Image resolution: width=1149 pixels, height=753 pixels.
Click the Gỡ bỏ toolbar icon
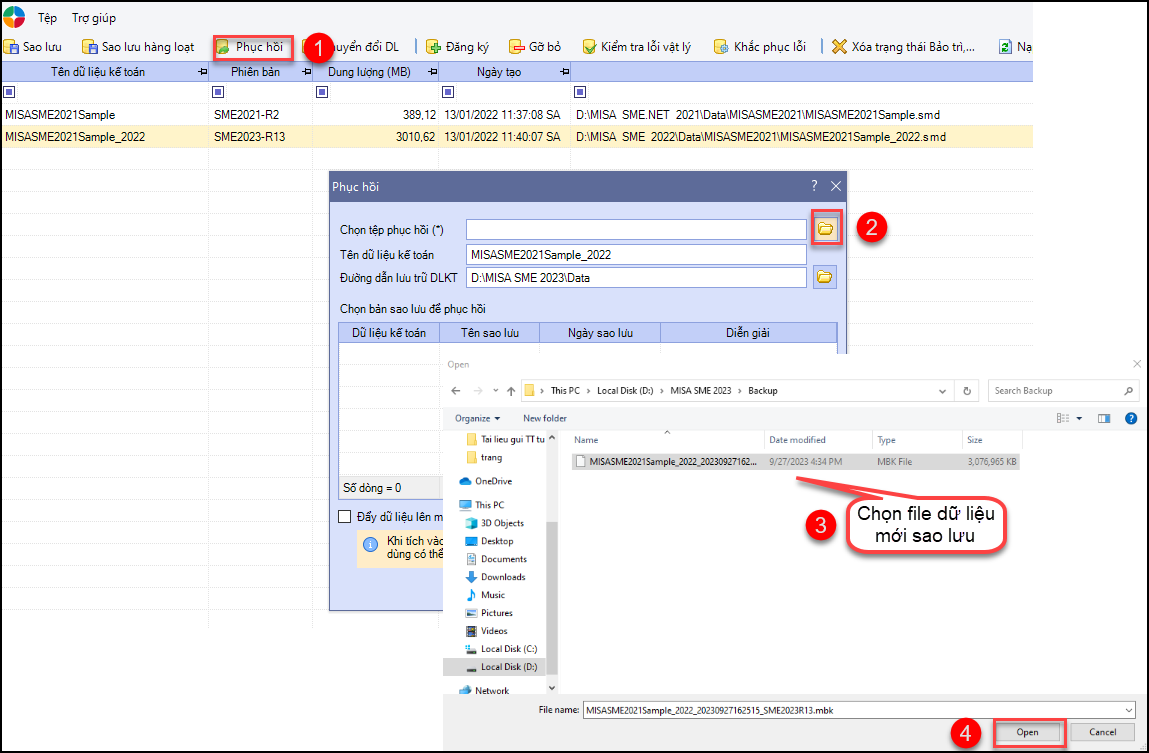click(x=517, y=47)
